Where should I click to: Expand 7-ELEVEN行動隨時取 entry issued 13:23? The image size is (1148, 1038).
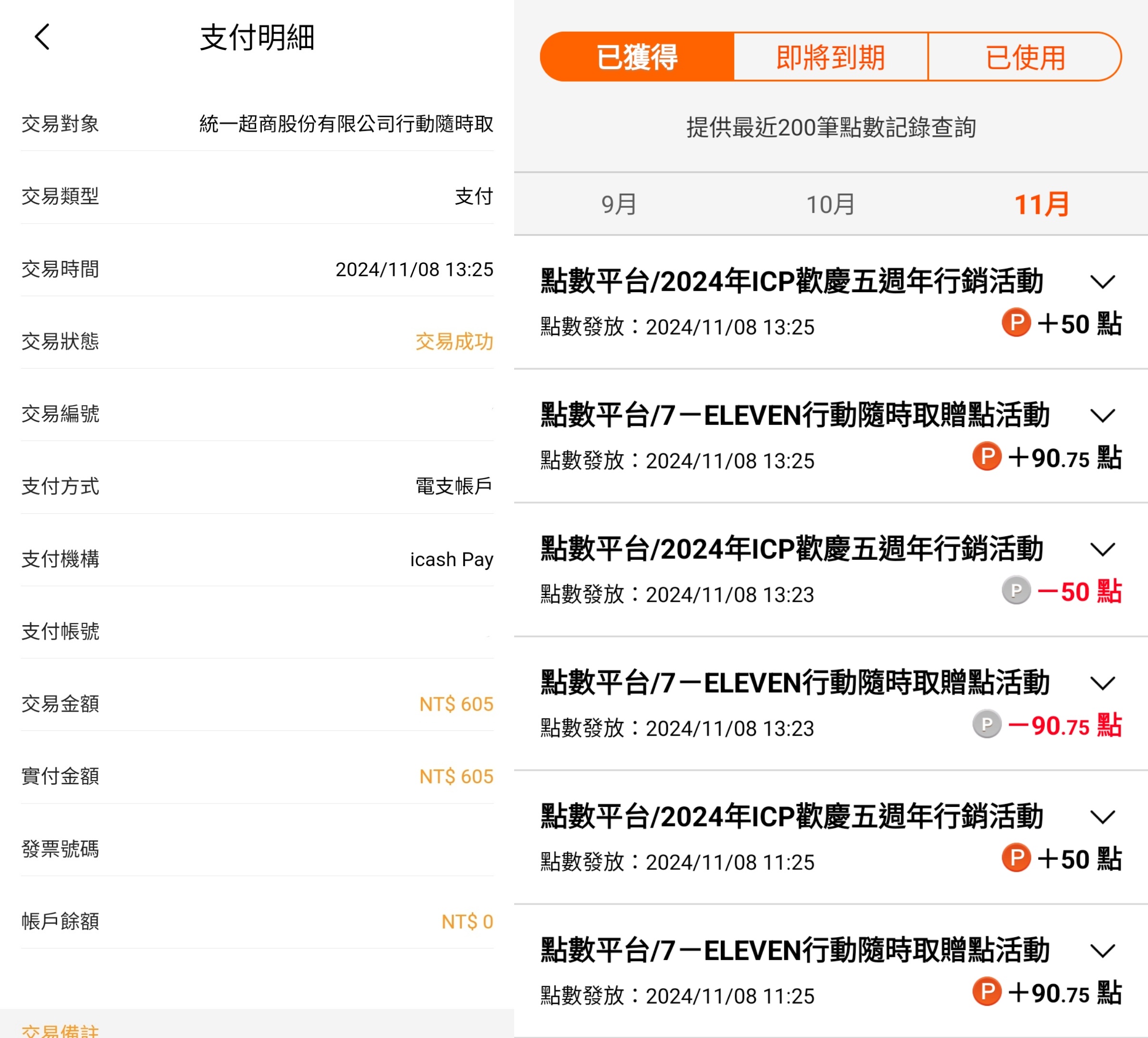pos(1102,683)
